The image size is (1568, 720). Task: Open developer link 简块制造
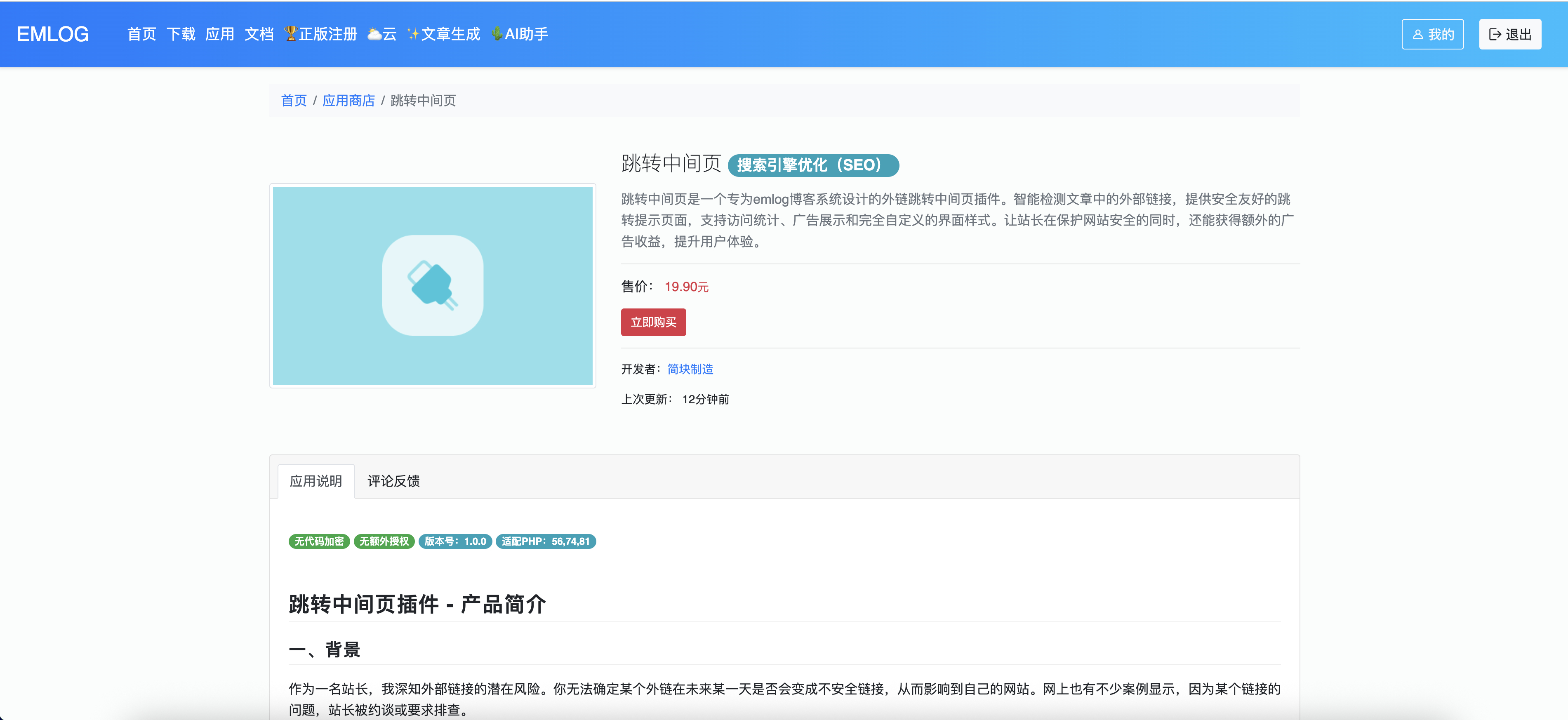[690, 369]
